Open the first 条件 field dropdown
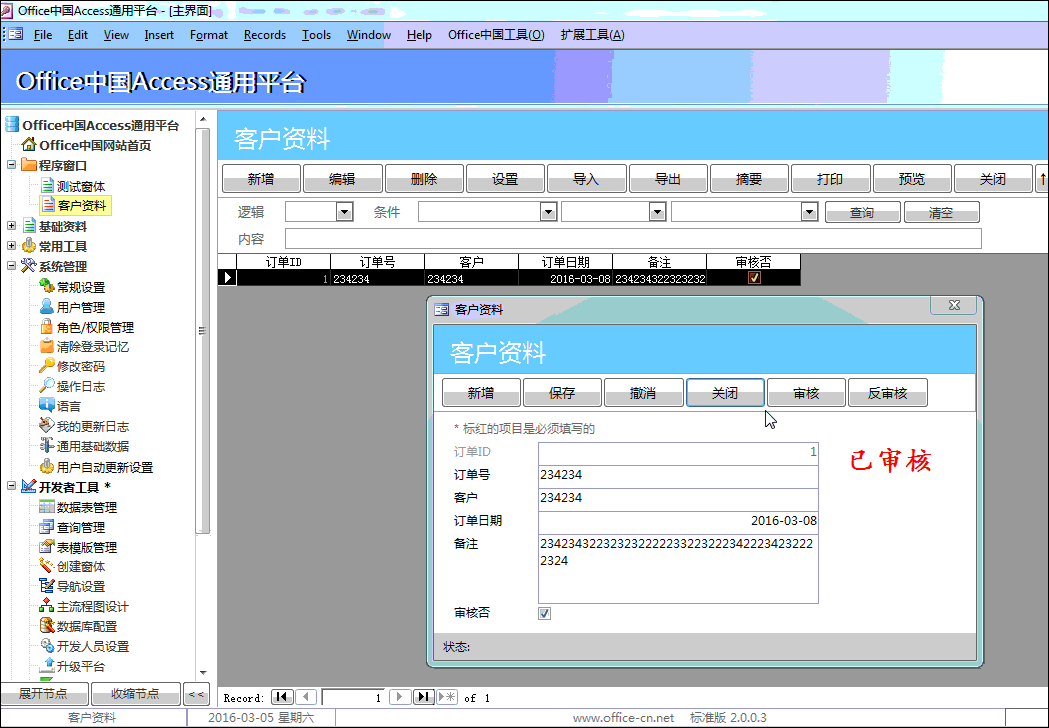The height and width of the screenshot is (728, 1049). pyautogui.click(x=549, y=212)
